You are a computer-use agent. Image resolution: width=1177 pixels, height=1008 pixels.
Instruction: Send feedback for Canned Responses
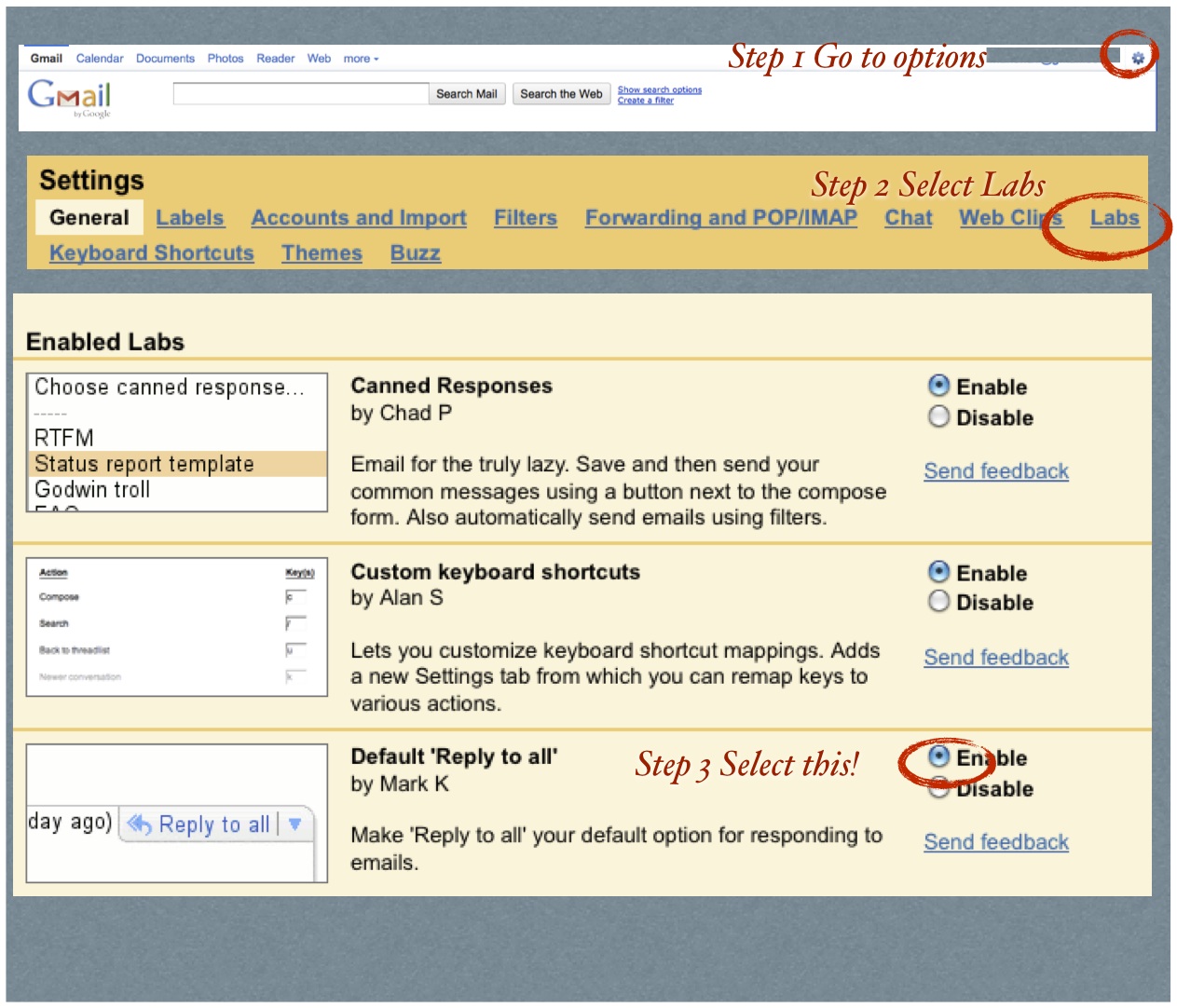pyautogui.click(x=996, y=471)
